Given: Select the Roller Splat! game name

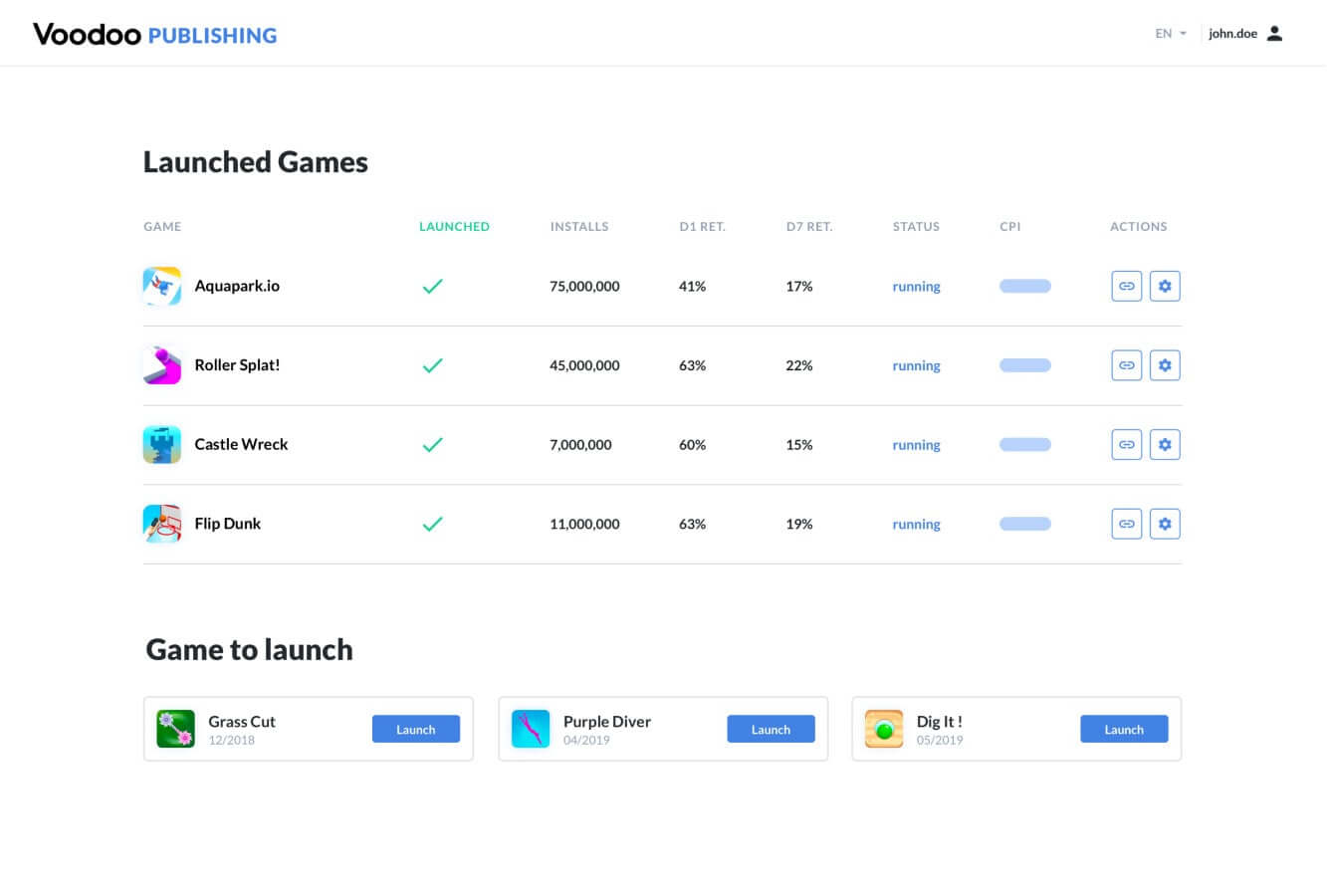Looking at the screenshot, I should [x=237, y=365].
